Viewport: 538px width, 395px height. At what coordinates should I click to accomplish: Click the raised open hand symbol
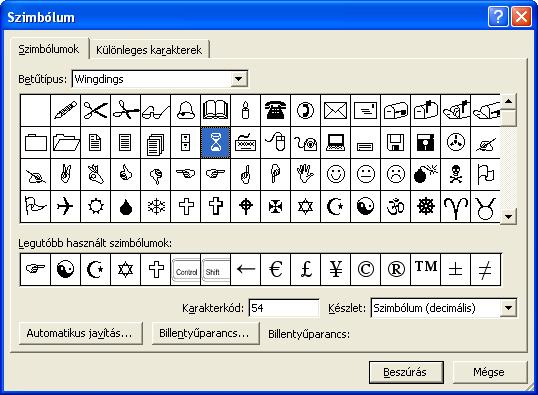coord(305,174)
